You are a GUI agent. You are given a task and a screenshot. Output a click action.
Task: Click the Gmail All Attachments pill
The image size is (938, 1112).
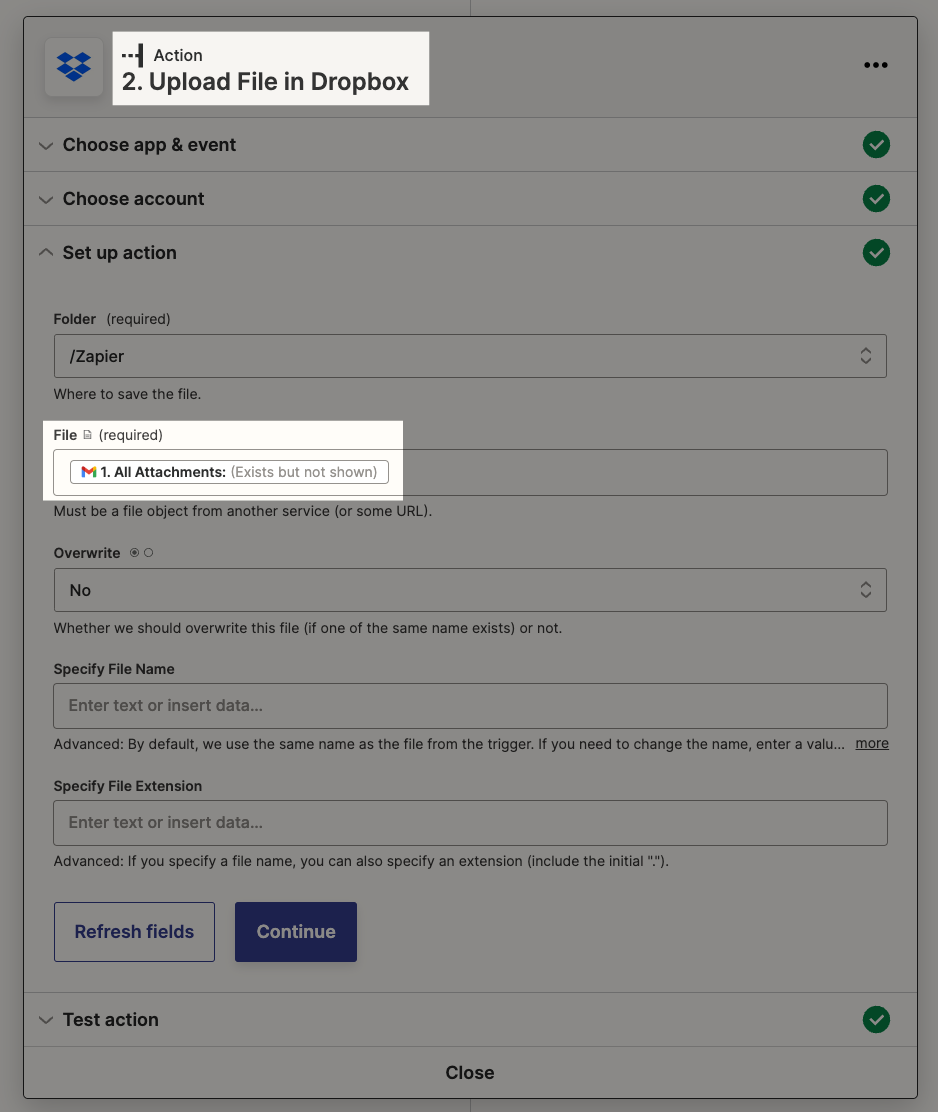229,472
